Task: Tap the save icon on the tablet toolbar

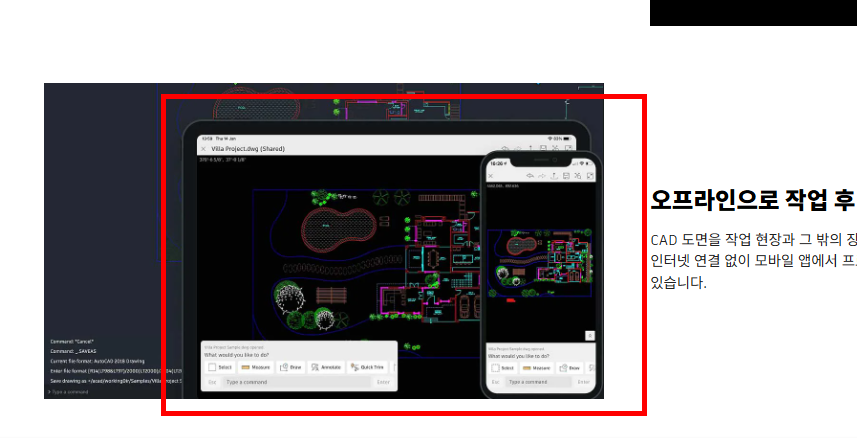Action: tap(543, 149)
